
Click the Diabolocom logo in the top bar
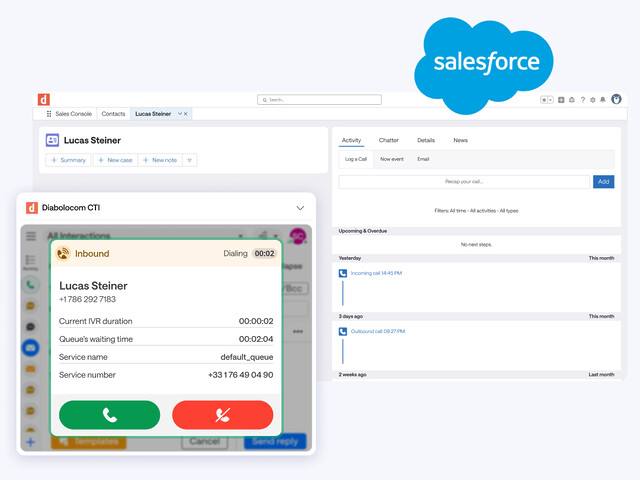[x=44, y=99]
